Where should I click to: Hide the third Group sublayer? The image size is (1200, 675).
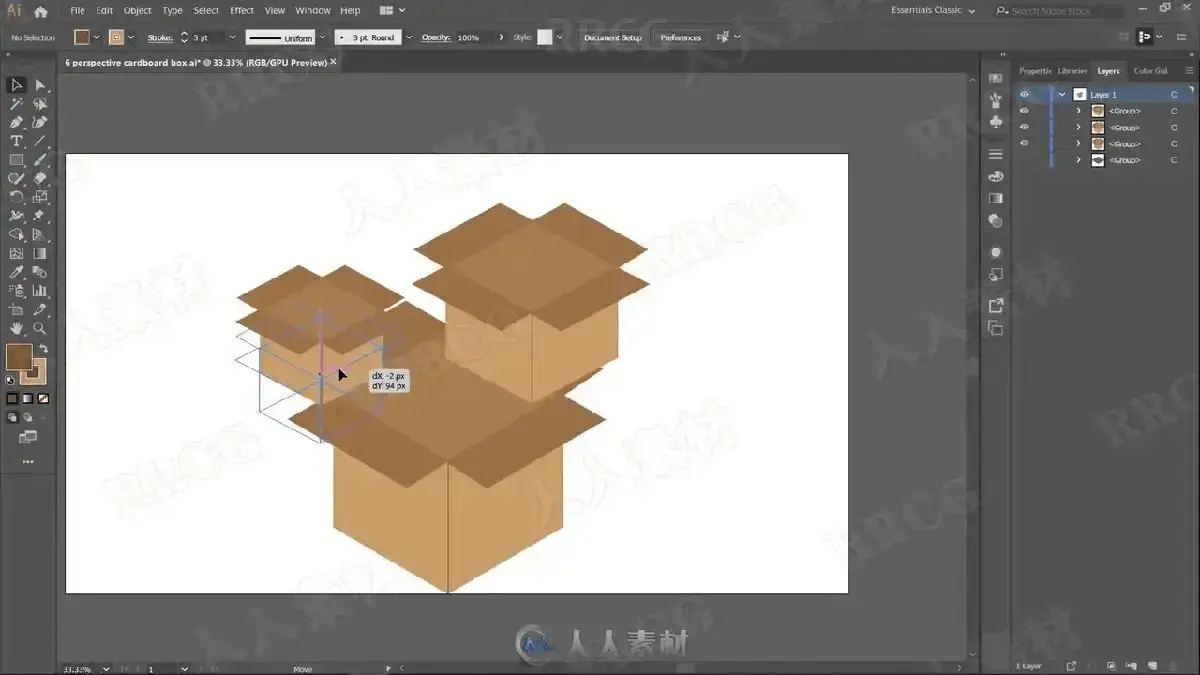1024,144
